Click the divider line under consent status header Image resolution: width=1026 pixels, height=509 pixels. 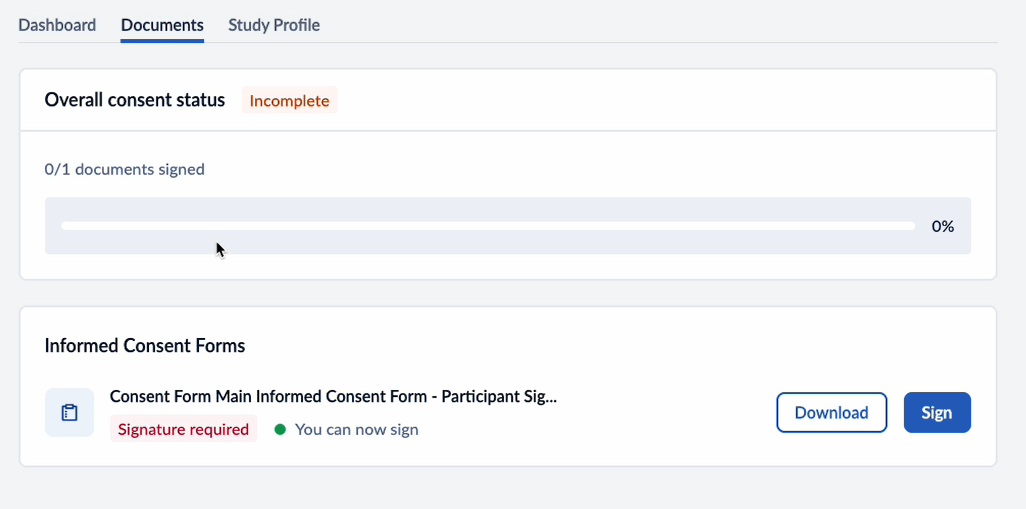coord(507,130)
